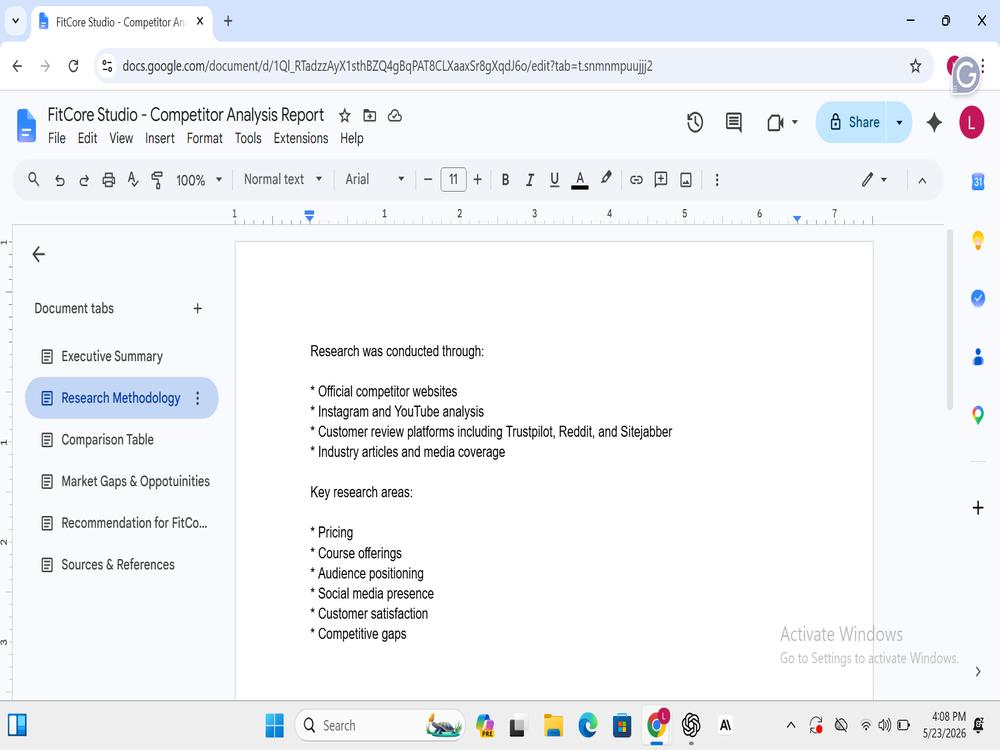Open Google Tasks side panel
This screenshot has width=1000, height=750.
(x=977, y=298)
